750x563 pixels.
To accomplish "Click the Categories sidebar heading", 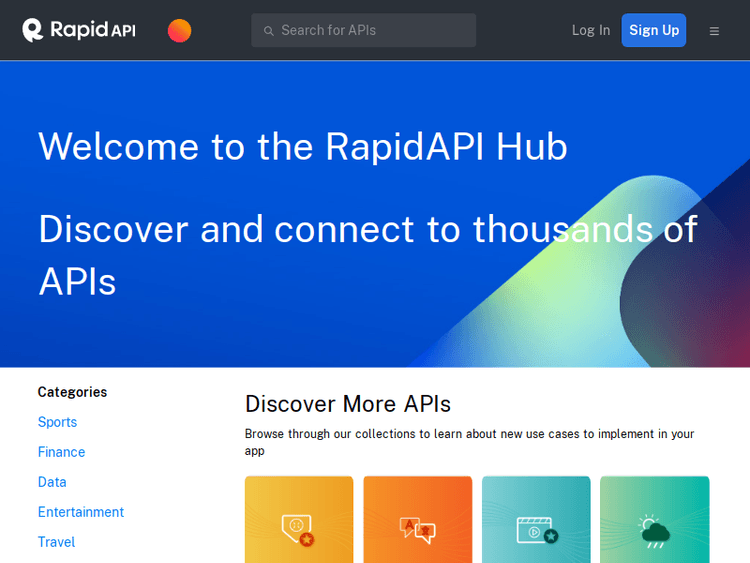I will click(72, 392).
